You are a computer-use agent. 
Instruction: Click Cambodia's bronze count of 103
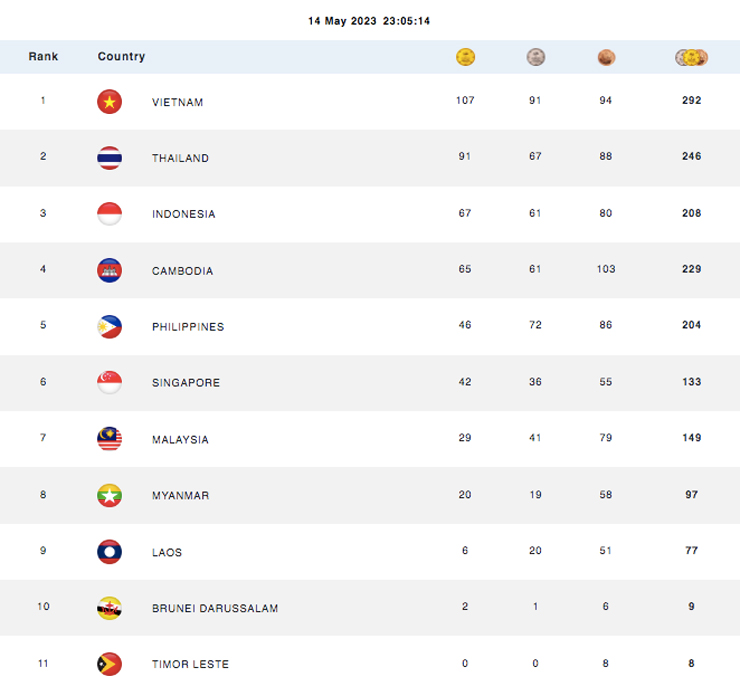tap(605, 269)
